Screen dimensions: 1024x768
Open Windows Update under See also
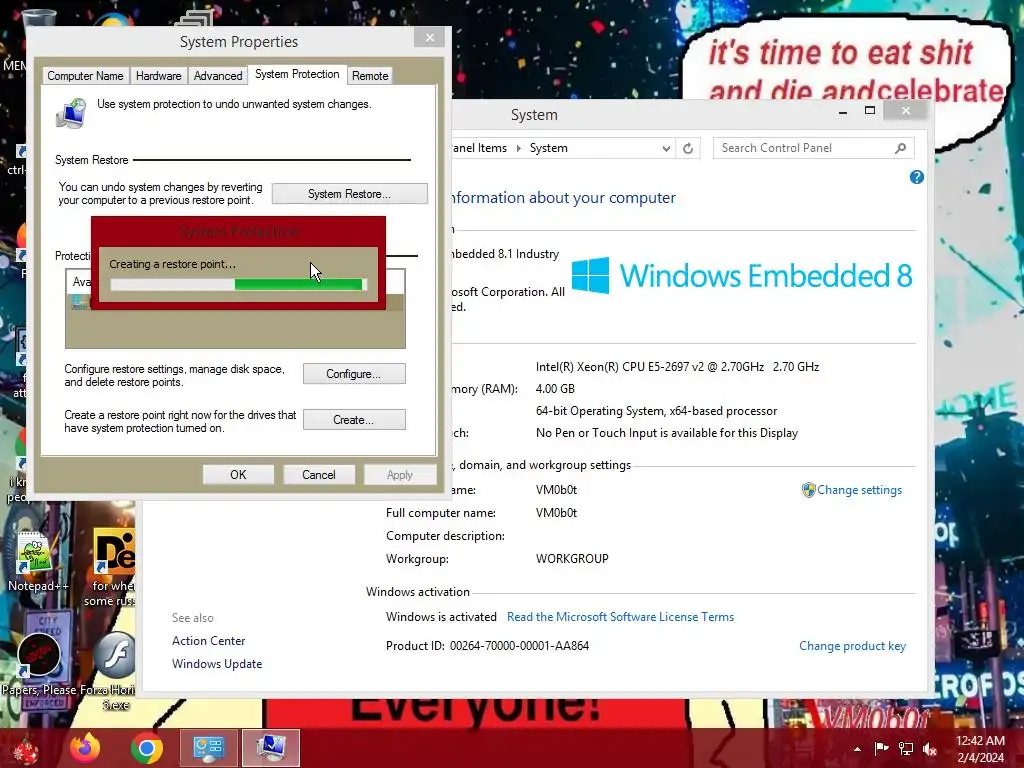point(217,664)
